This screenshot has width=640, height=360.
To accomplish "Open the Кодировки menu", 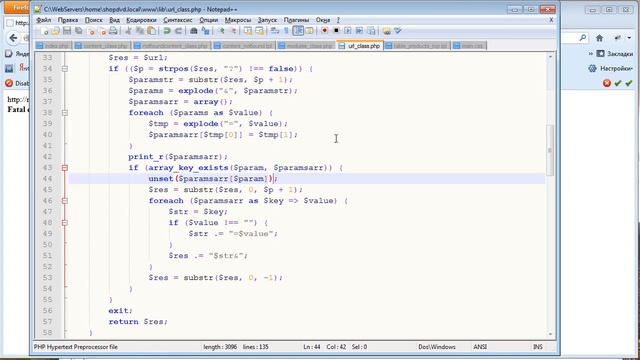I will pos(141,20).
